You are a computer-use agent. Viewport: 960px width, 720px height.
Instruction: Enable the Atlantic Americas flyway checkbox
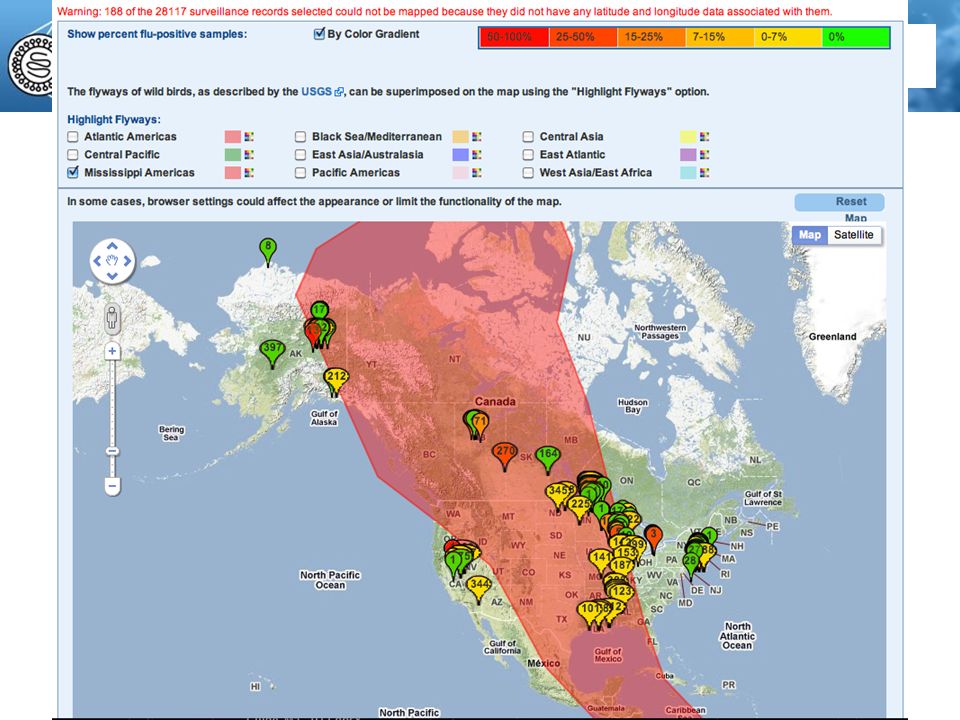point(73,137)
